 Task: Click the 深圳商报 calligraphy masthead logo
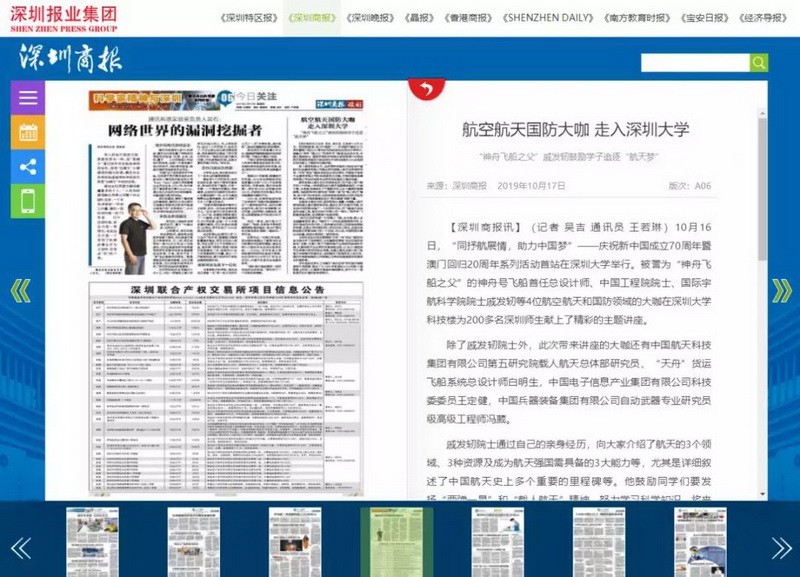coord(70,58)
